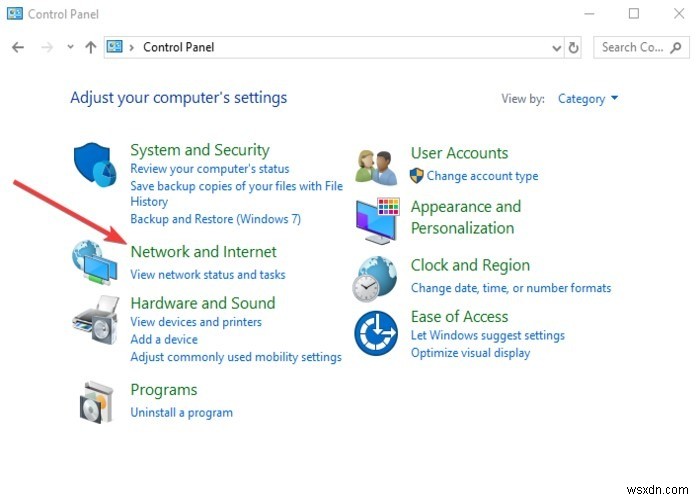
Task: Click Optimize visual display link
Action: (471, 353)
